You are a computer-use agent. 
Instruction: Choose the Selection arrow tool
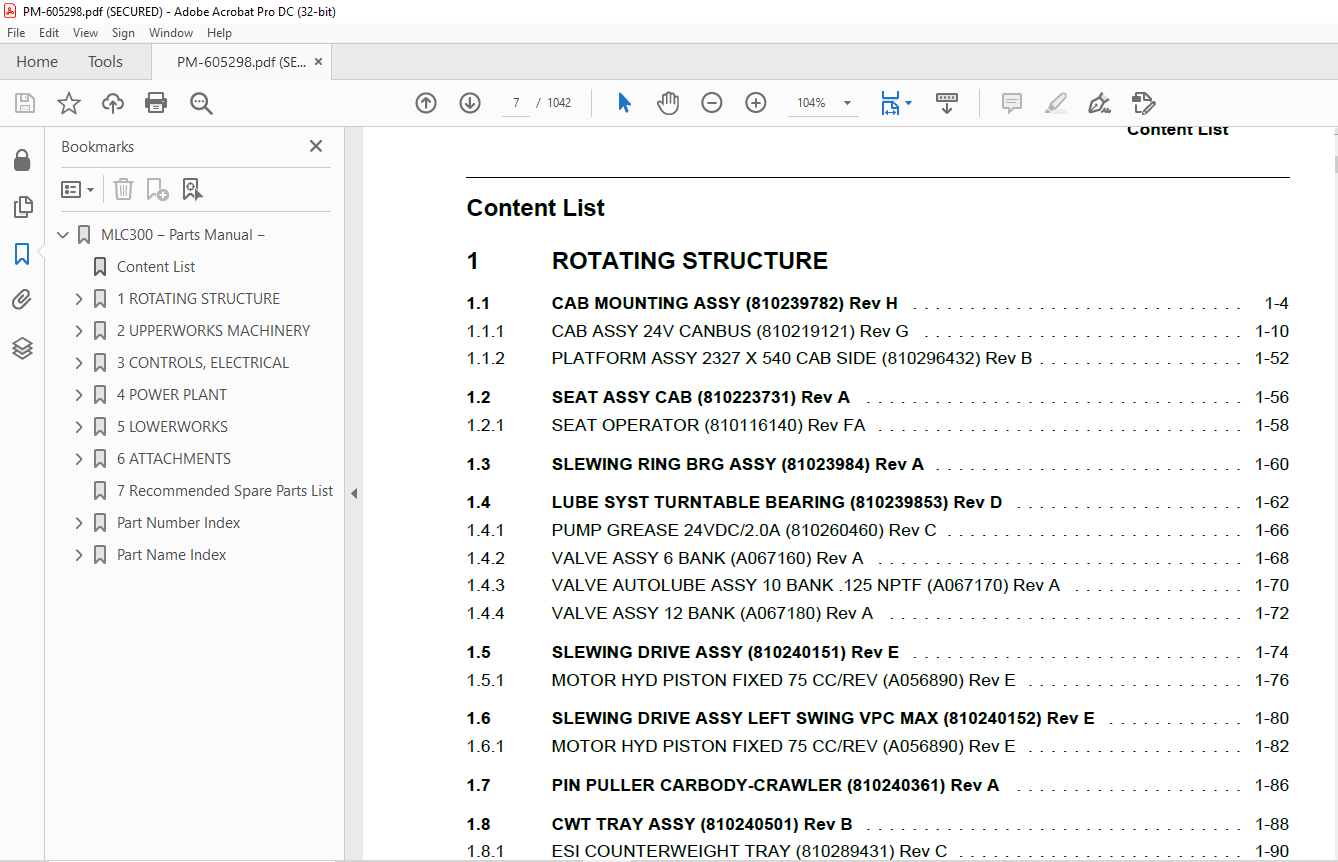(625, 103)
